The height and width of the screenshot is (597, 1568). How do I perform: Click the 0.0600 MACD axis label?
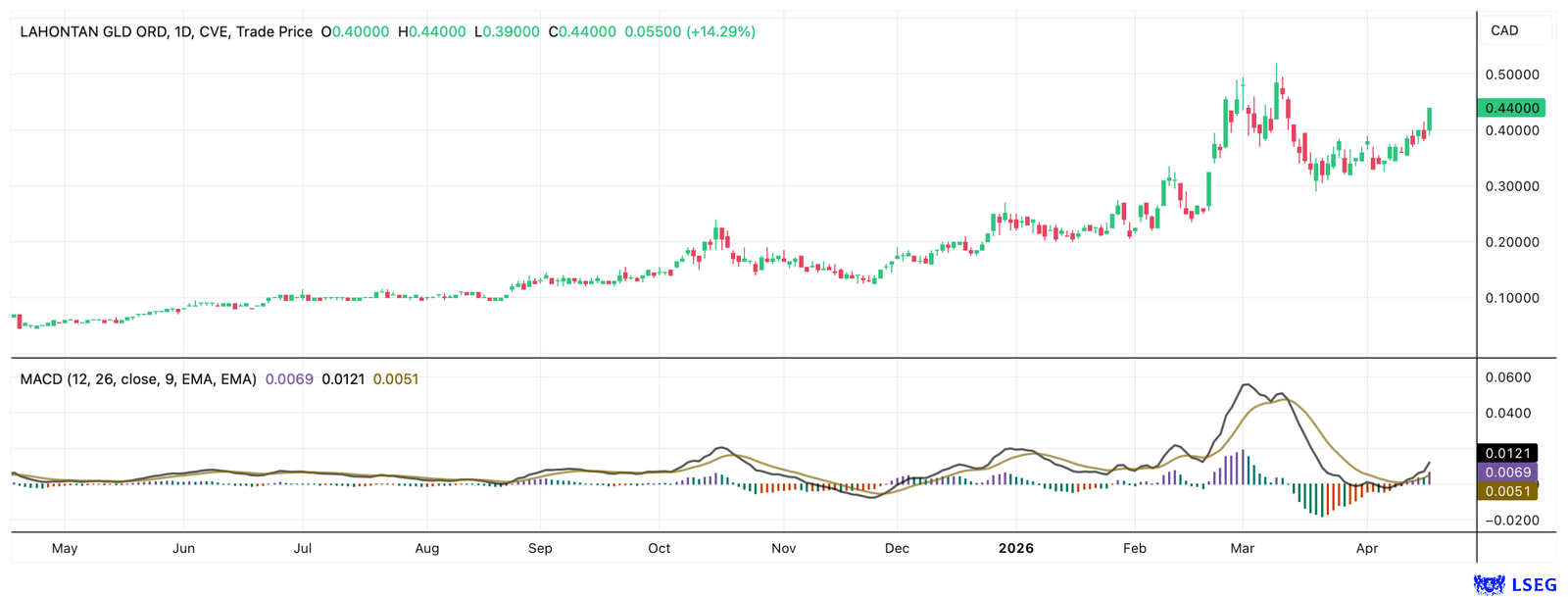(x=1508, y=377)
